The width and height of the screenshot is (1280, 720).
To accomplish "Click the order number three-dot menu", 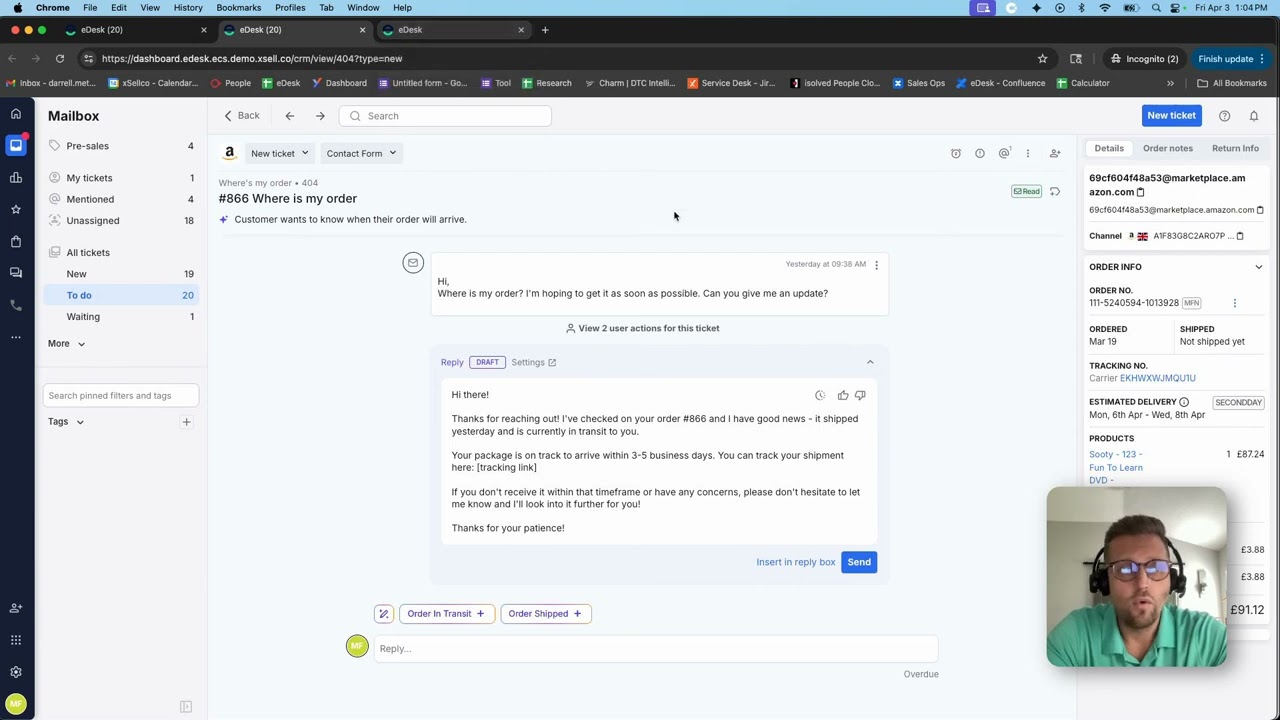I will point(1234,303).
